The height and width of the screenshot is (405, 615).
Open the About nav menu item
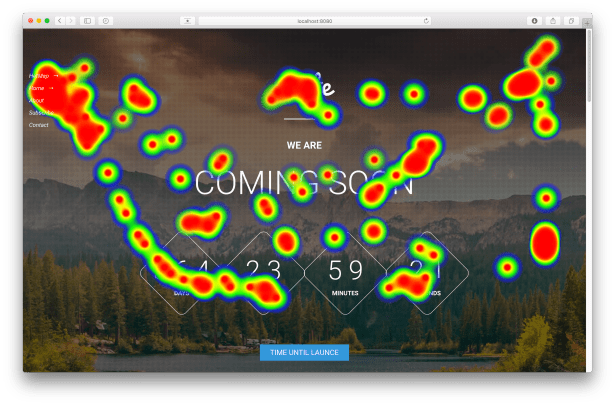coord(37,101)
